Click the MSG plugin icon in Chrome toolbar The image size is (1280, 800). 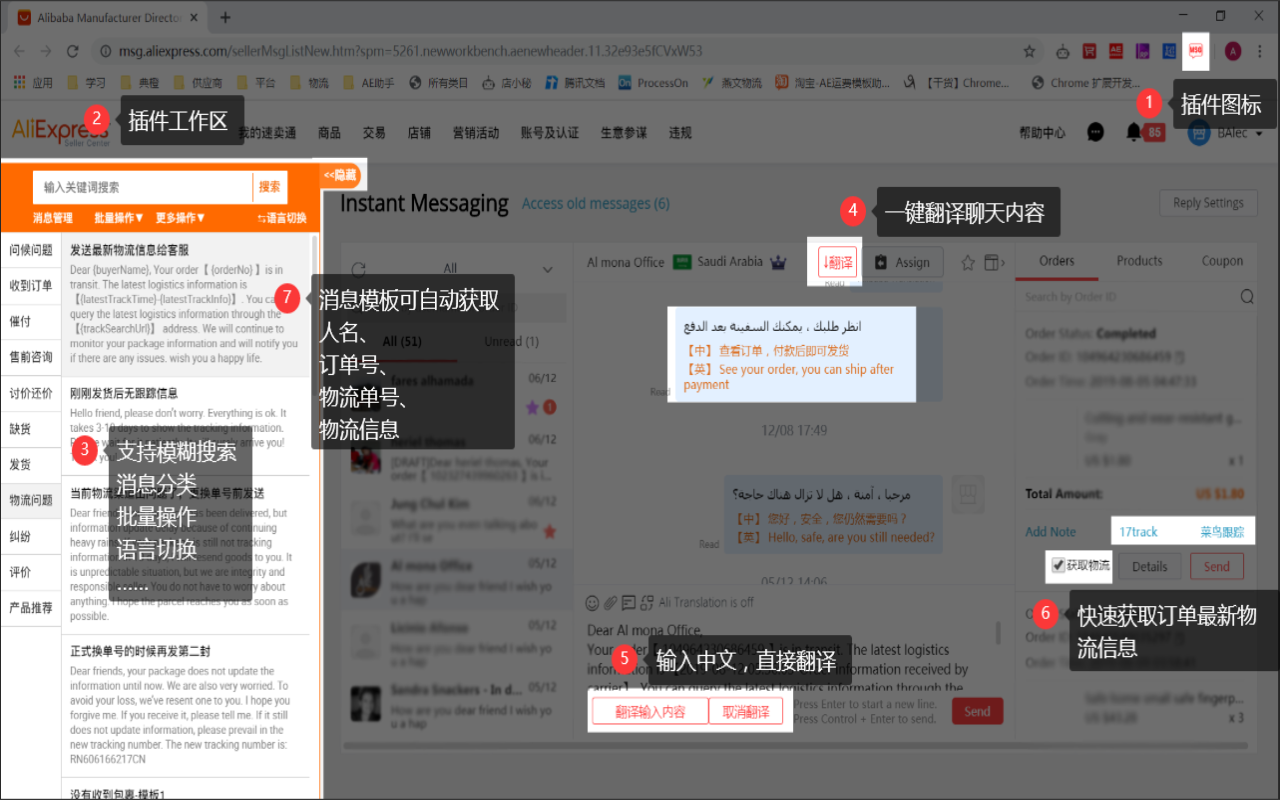pyautogui.click(x=1195, y=51)
